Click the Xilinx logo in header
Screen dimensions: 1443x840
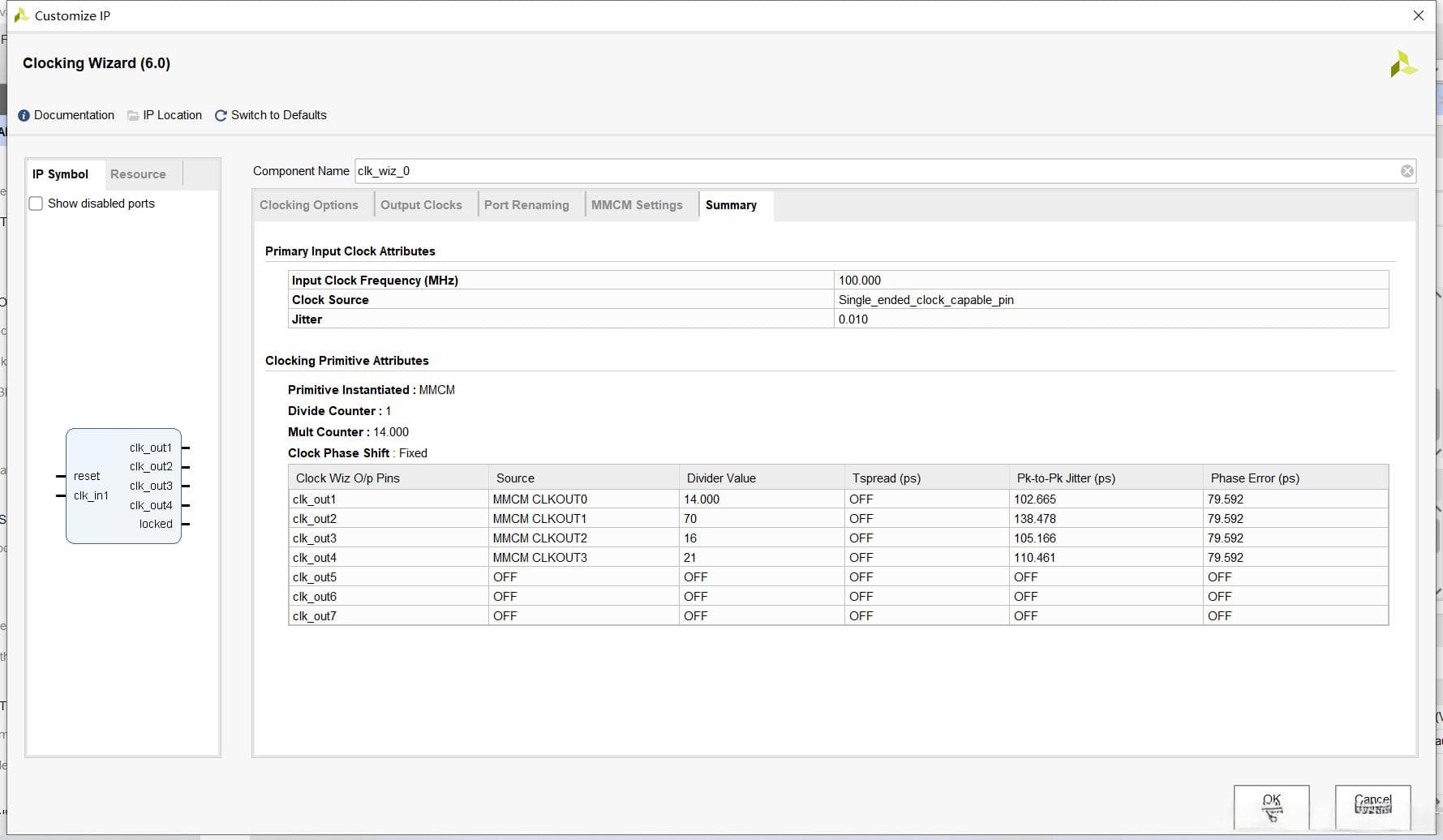click(x=1403, y=65)
